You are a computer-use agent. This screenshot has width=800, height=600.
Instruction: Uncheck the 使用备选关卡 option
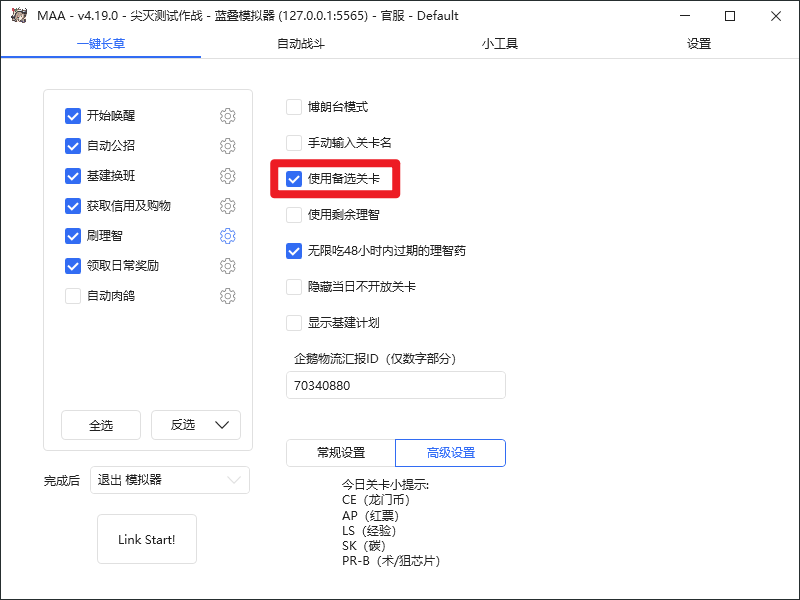pyautogui.click(x=293, y=179)
